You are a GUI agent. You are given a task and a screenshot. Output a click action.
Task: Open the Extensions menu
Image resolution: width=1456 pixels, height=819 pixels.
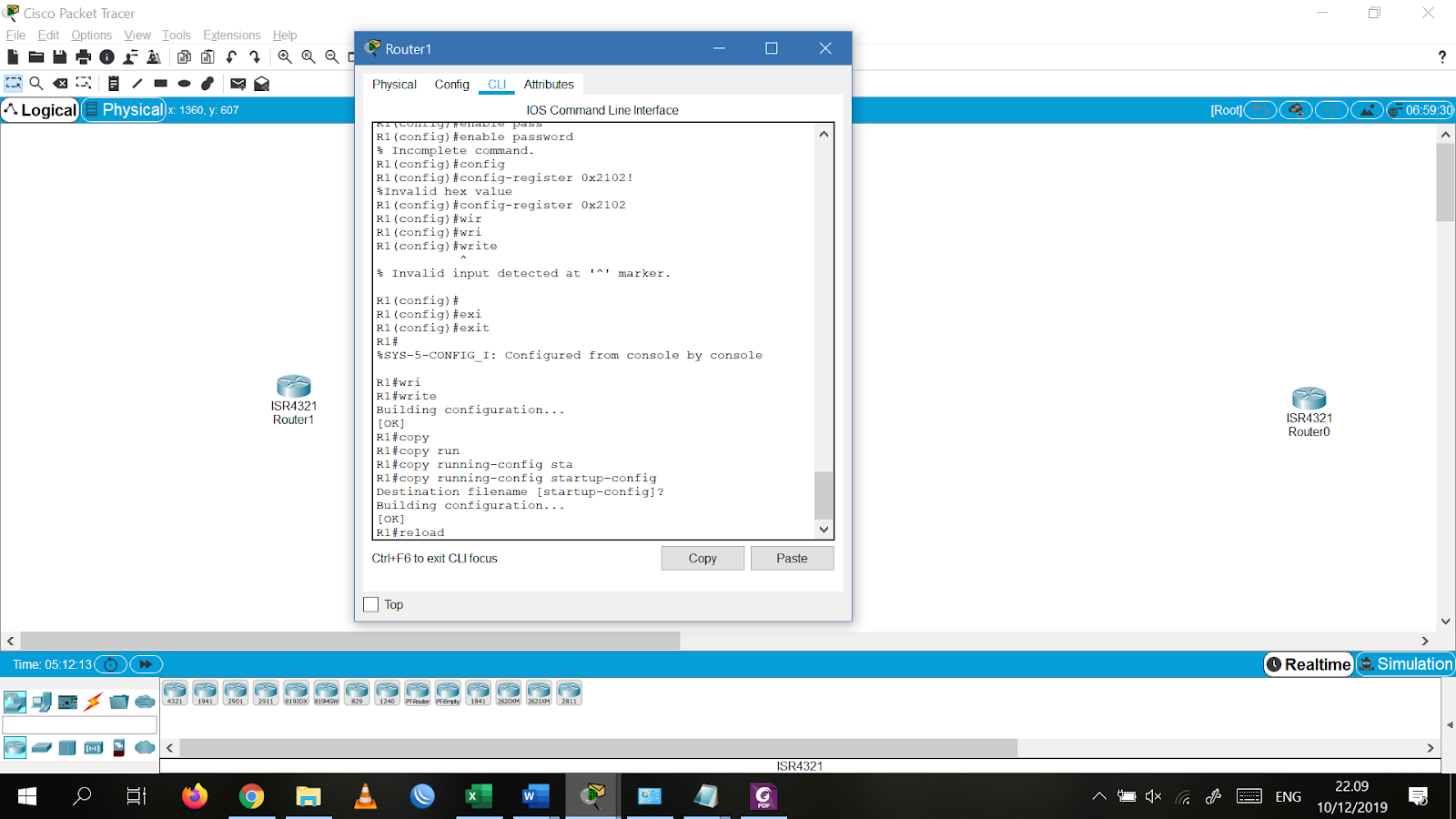[231, 35]
